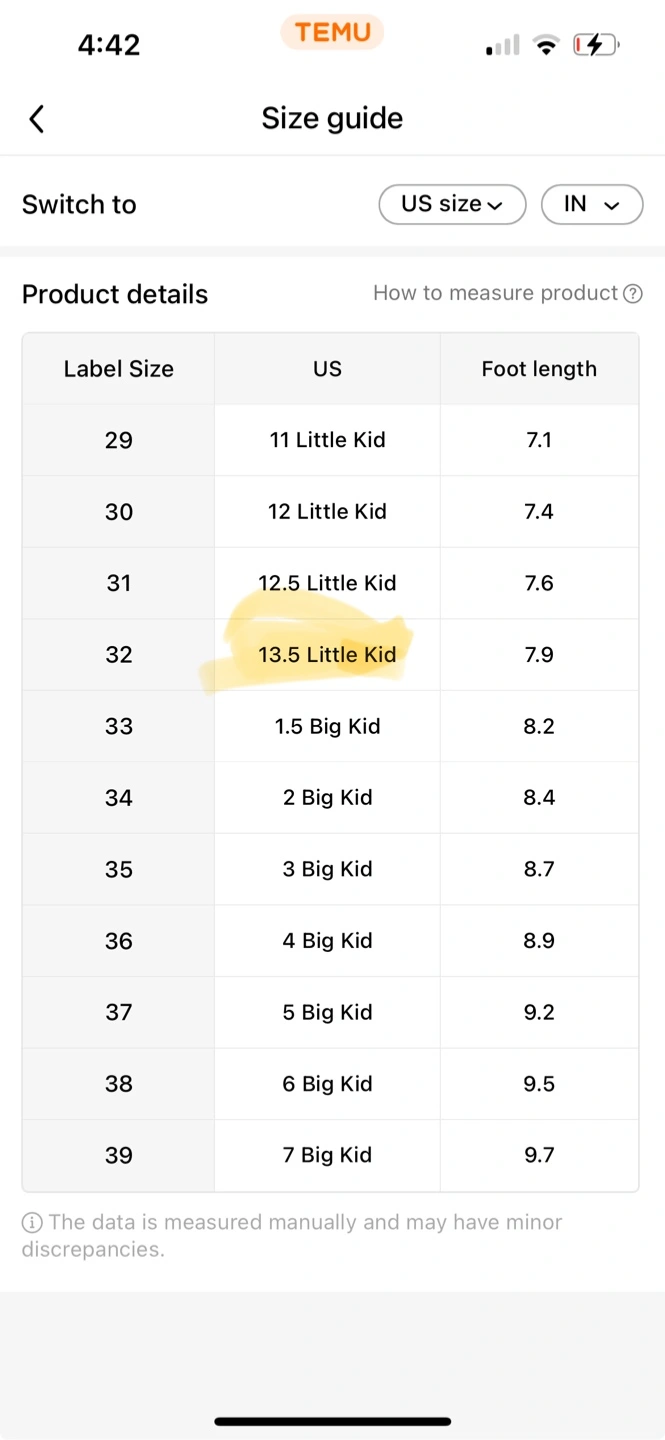The image size is (665, 1440).
Task: Expand the IN unit dropdown
Action: pyautogui.click(x=591, y=204)
